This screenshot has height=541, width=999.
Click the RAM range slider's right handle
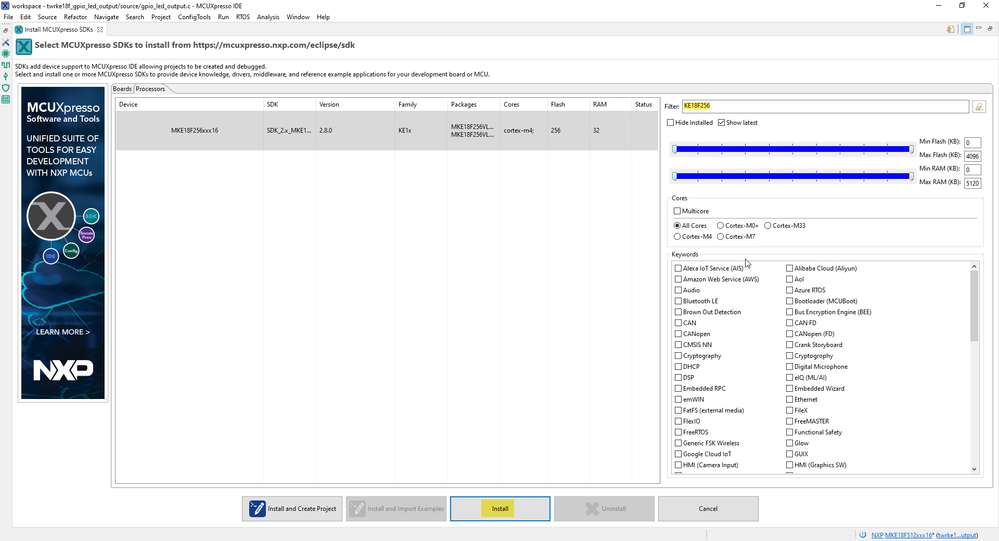pos(911,176)
